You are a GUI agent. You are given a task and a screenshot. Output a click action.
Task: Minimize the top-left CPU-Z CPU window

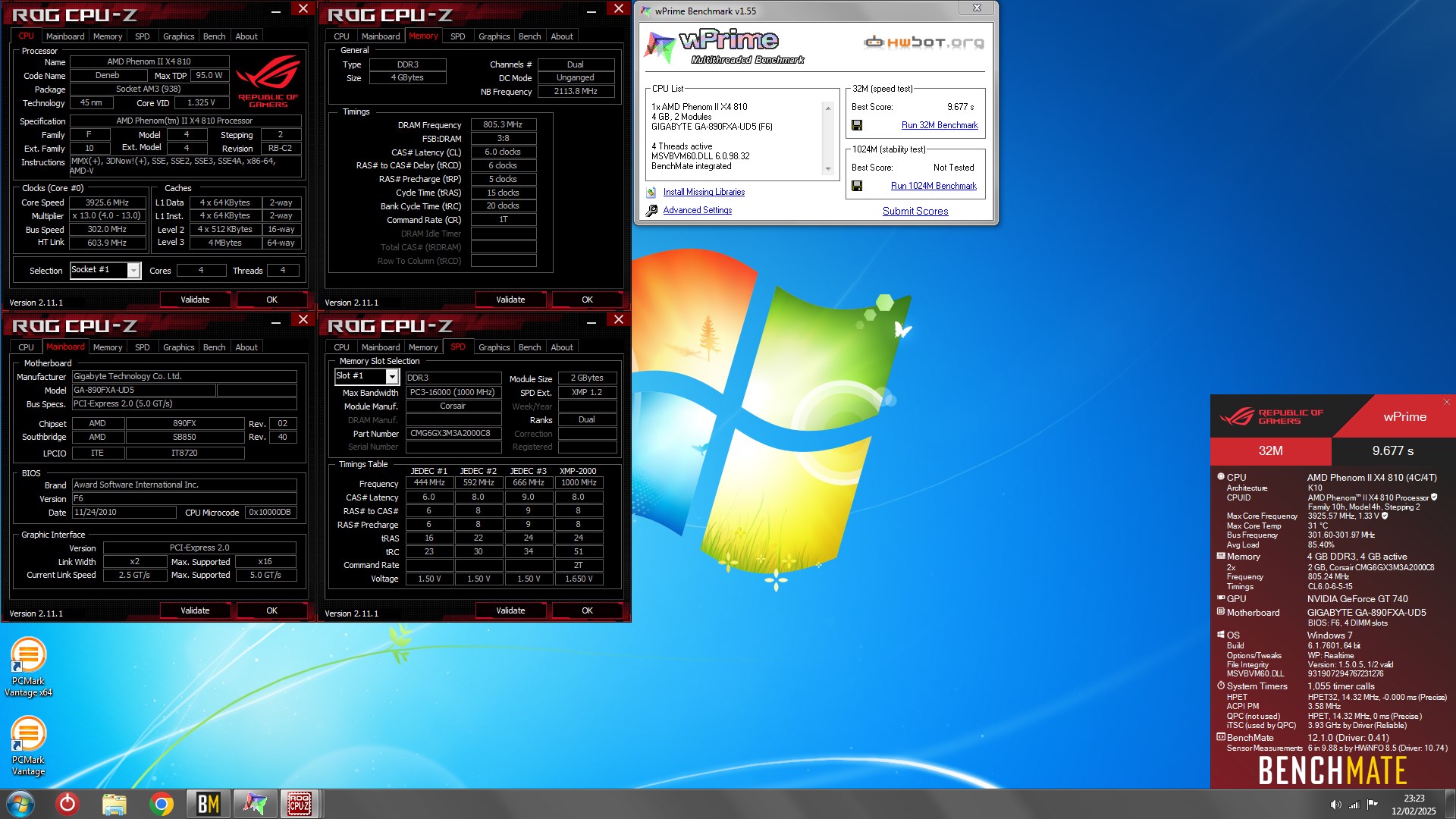(276, 11)
